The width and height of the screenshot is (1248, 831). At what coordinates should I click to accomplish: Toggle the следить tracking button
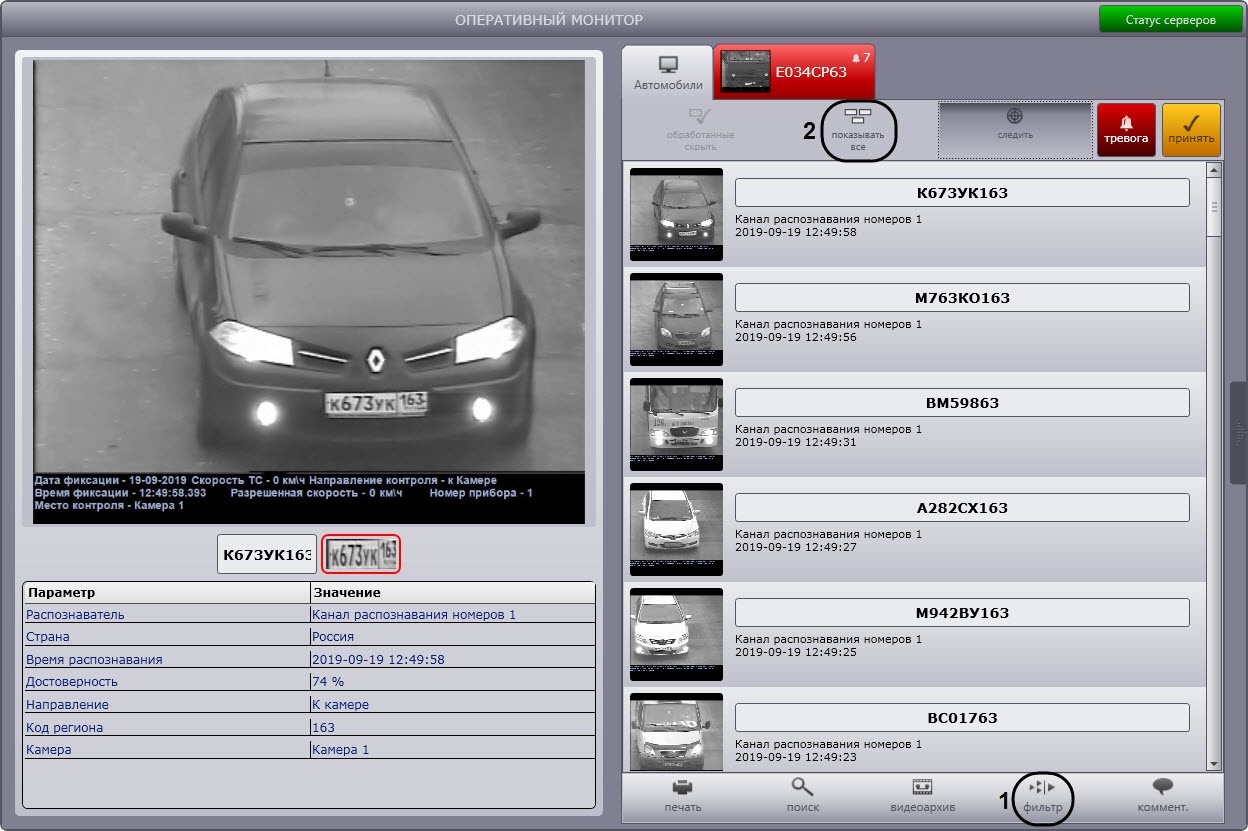[1014, 130]
